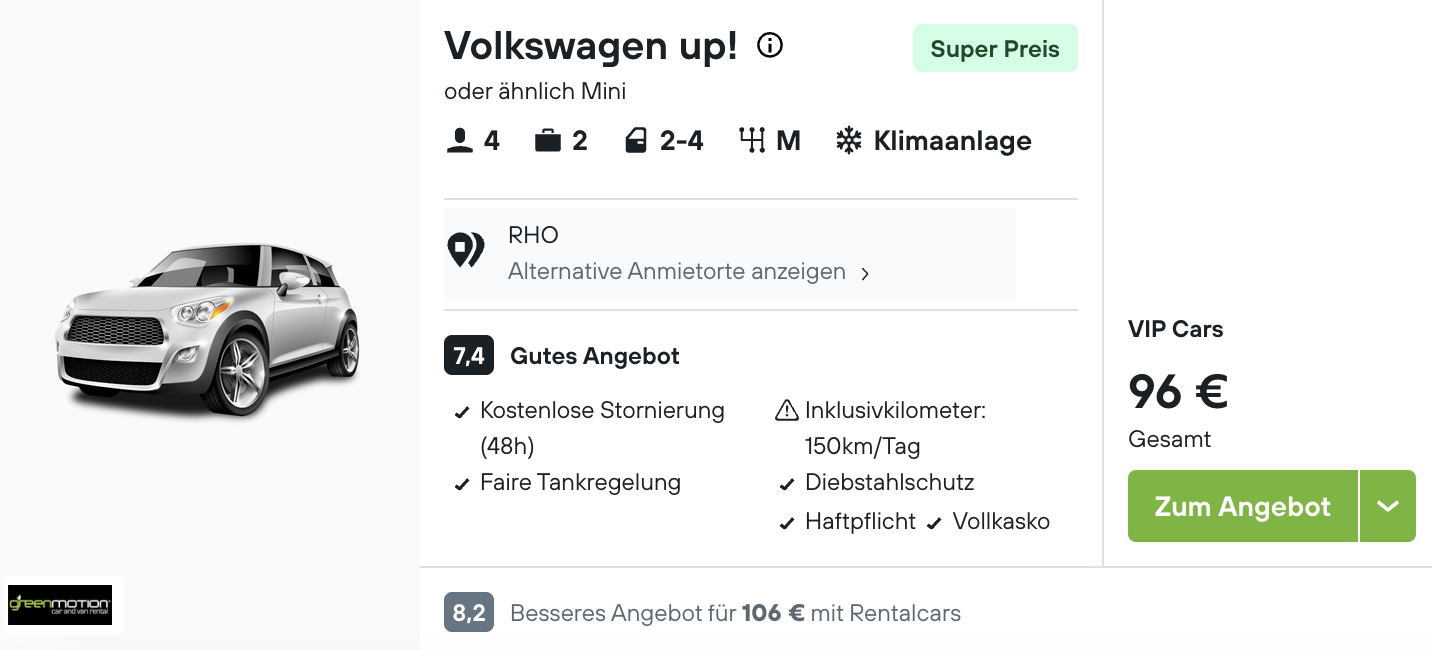The height and width of the screenshot is (650, 1432).
Task: Click the 8,2 rating badge
Action: 469,613
